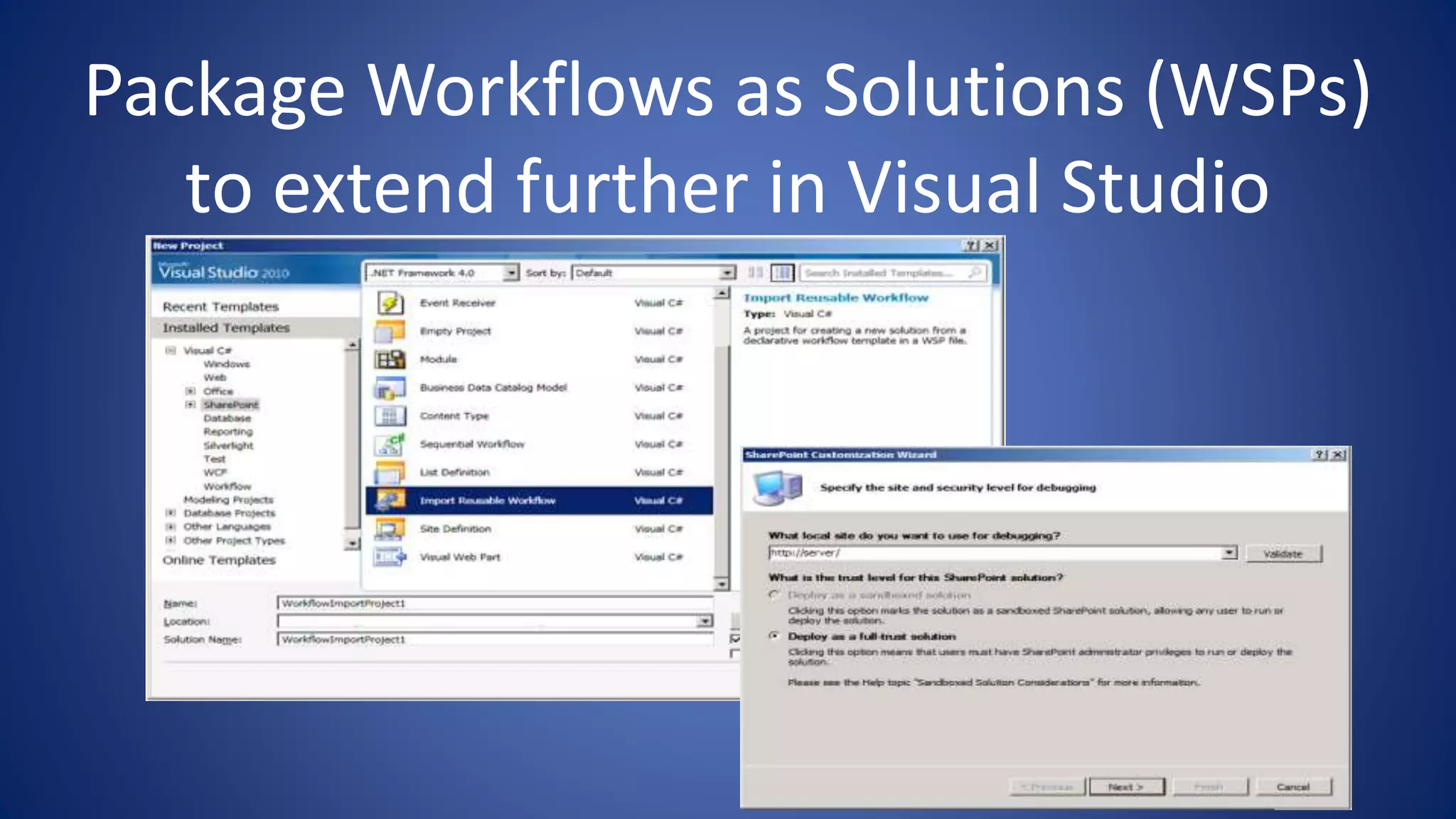This screenshot has height=819, width=1456.
Task: Choose the List Definition template icon
Action: (390, 473)
